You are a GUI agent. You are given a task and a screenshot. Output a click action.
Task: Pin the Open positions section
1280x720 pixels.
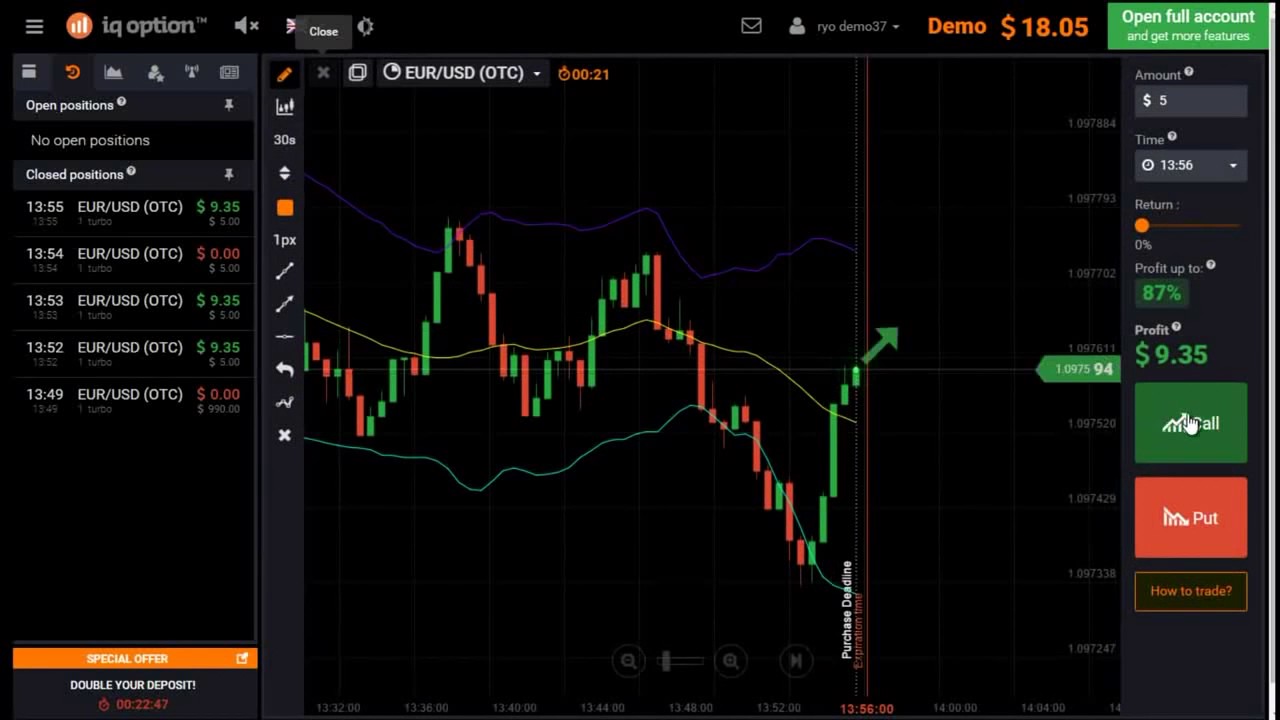229,105
